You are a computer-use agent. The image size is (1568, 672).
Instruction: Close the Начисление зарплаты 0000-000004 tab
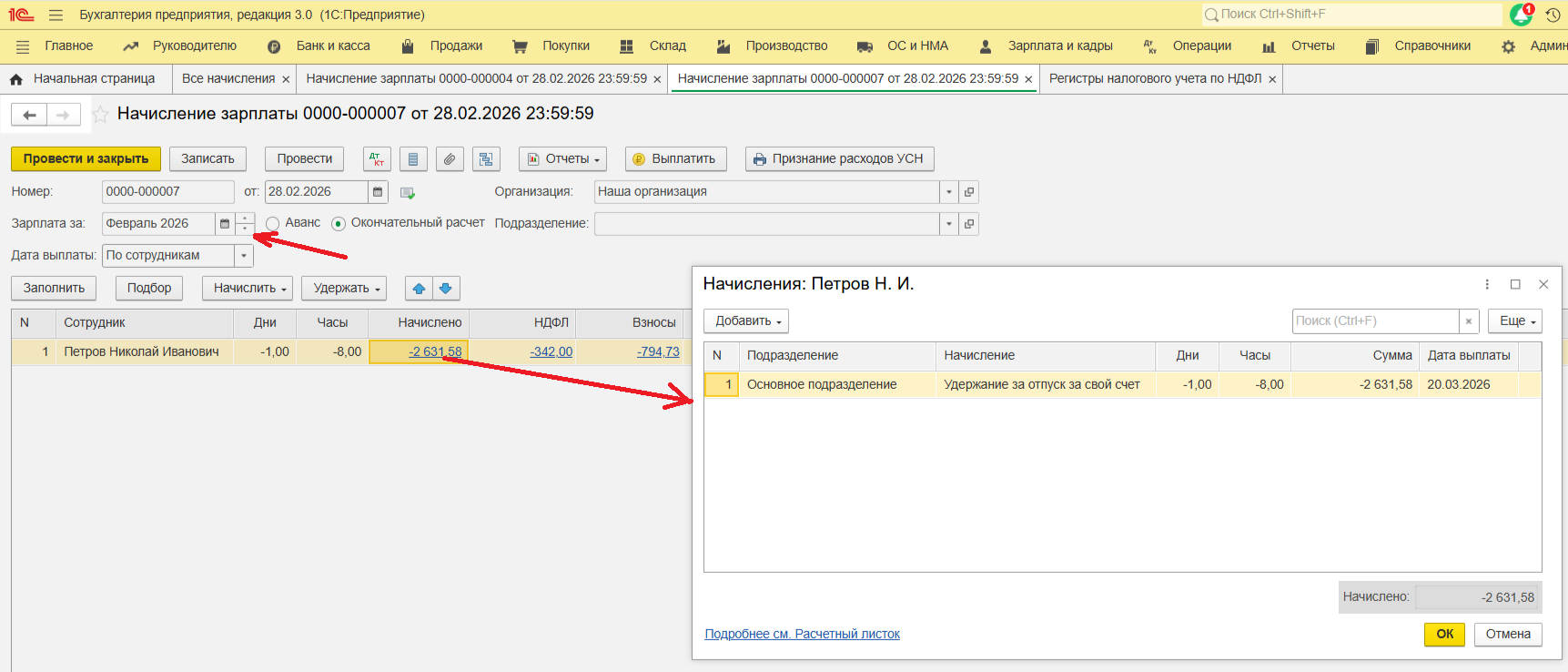[657, 80]
